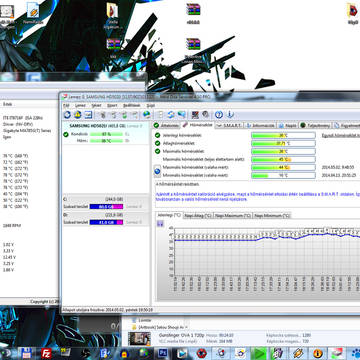Click the round grey icon before the help icon
The height and width of the screenshot is (360, 360).
click(x=206, y=115)
